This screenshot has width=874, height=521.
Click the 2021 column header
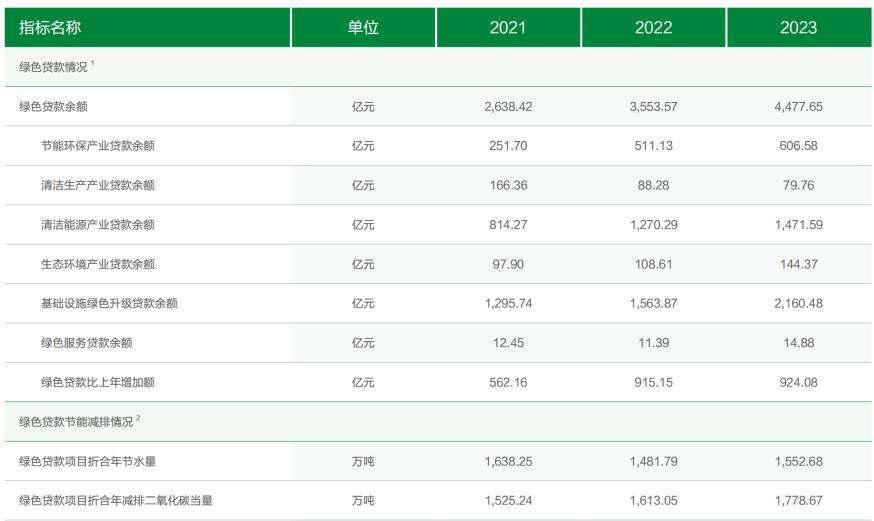point(508,27)
